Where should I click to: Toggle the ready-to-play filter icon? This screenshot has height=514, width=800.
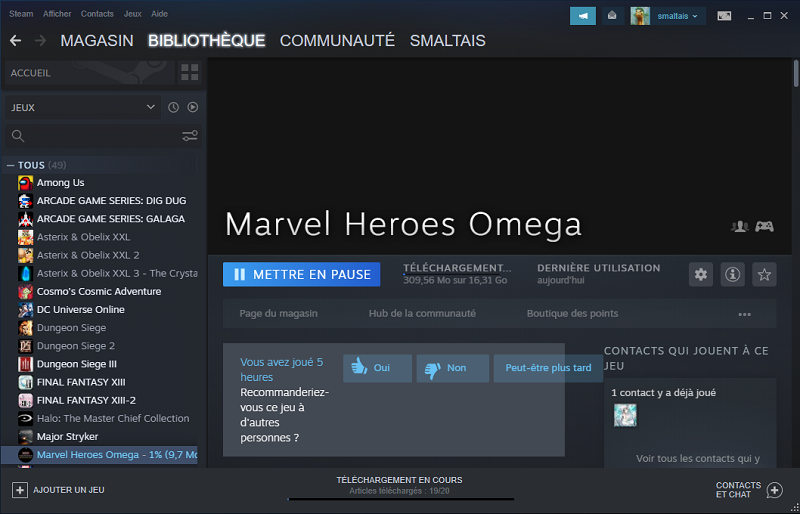pyautogui.click(x=192, y=107)
